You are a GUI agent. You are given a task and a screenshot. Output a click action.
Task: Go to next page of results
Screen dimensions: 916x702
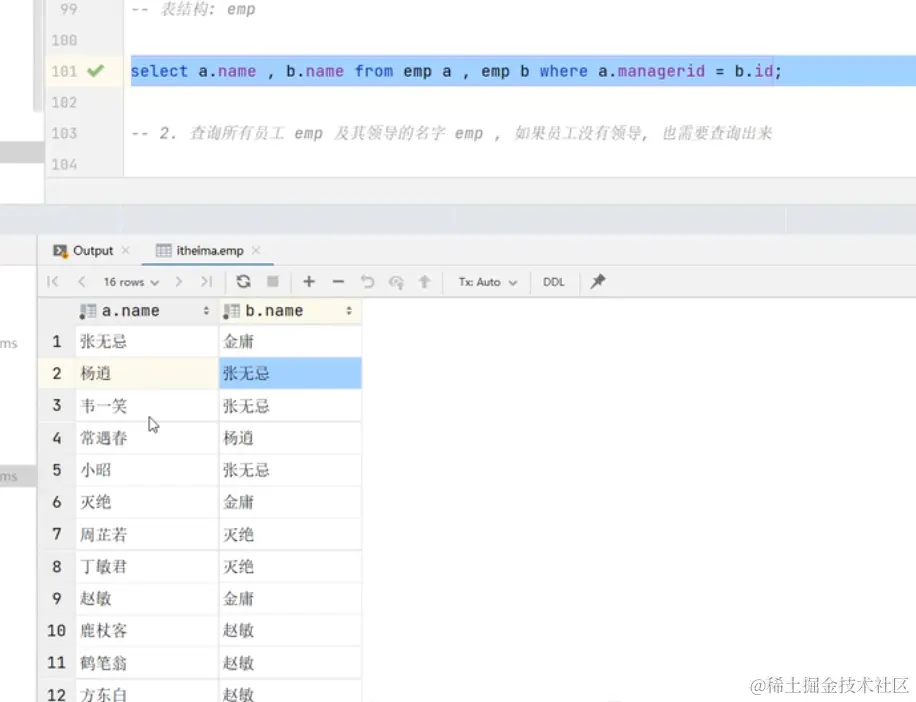pos(179,282)
